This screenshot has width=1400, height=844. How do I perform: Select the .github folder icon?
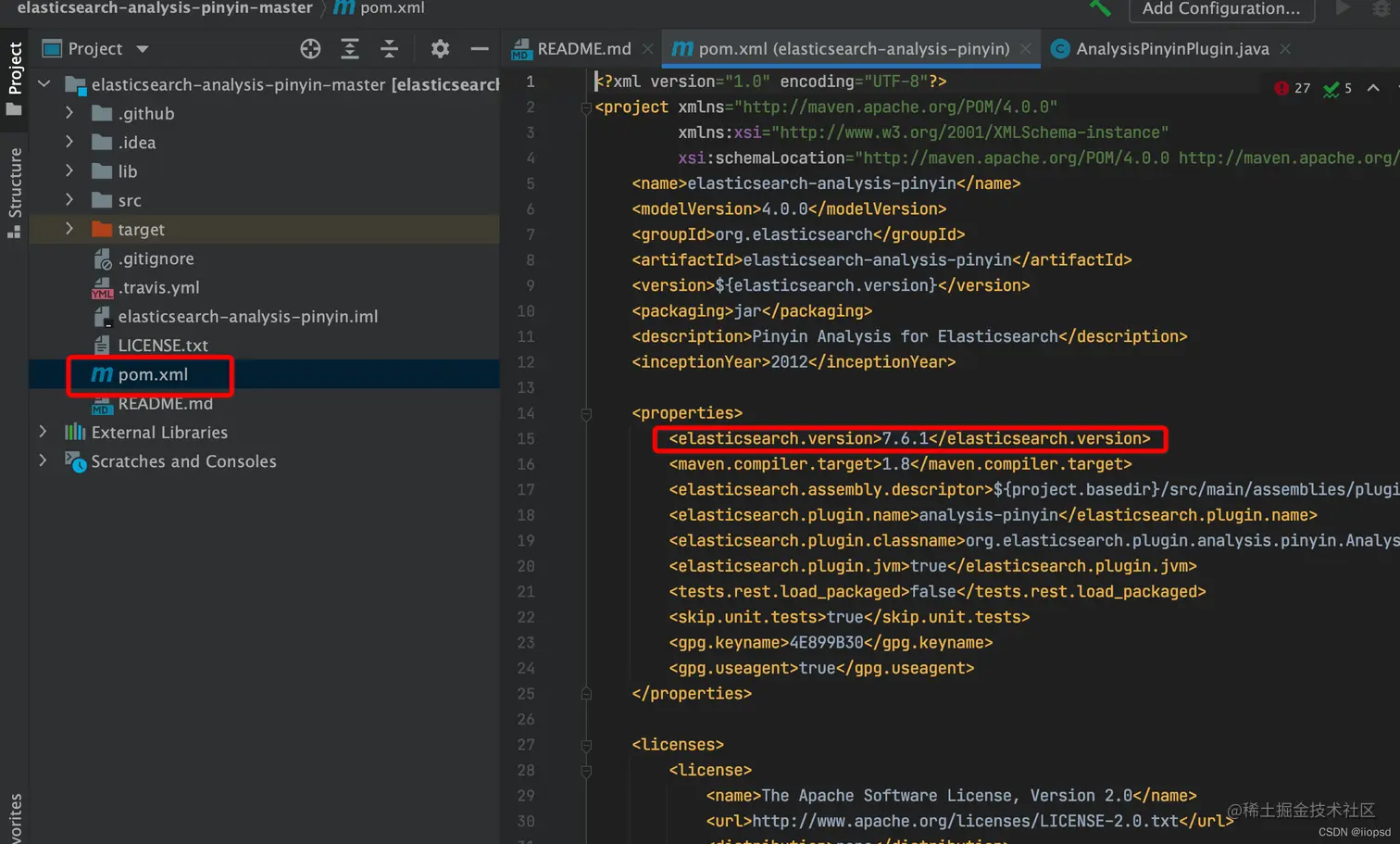pyautogui.click(x=102, y=114)
